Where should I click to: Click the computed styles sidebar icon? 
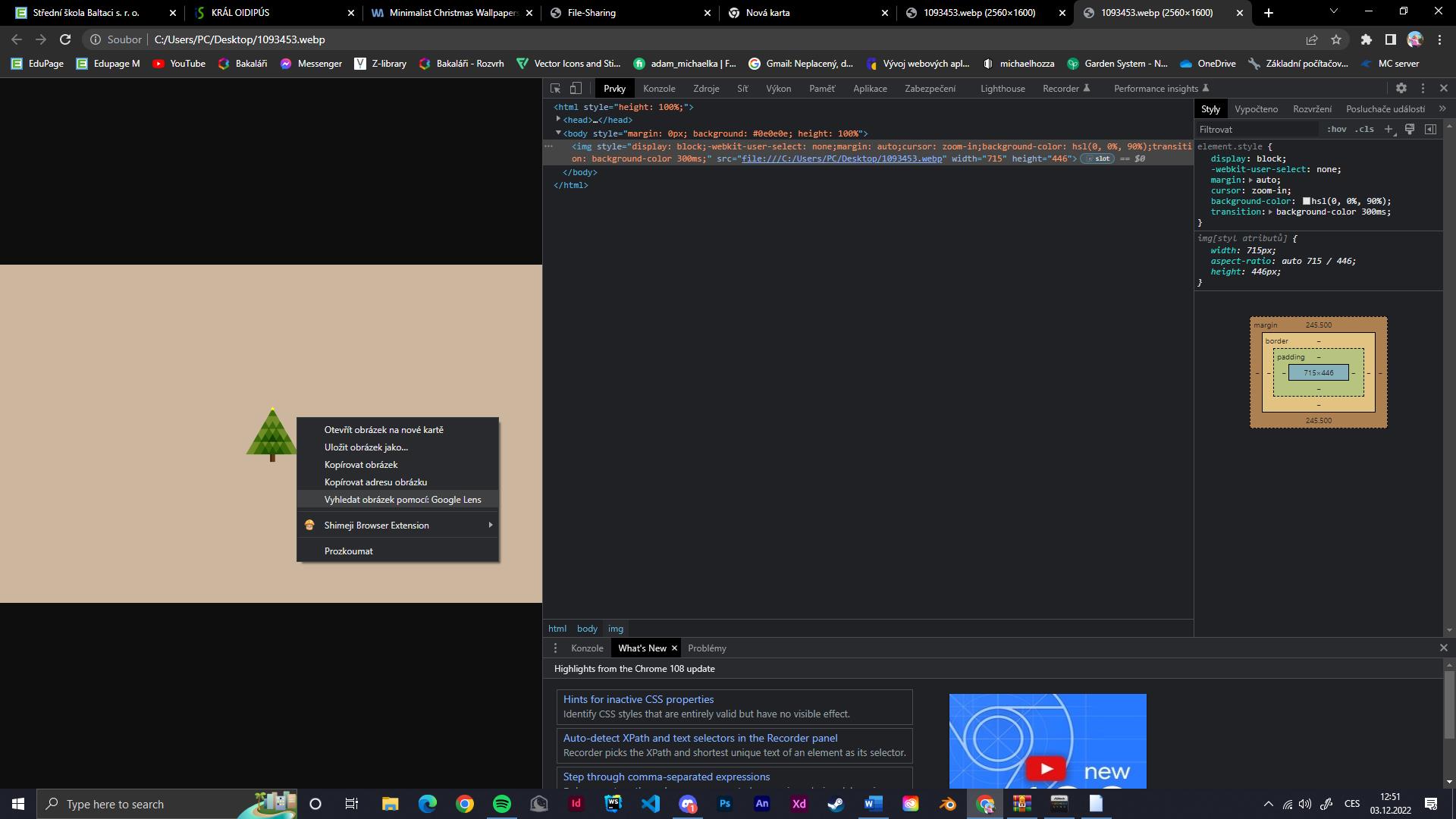coord(1430,130)
